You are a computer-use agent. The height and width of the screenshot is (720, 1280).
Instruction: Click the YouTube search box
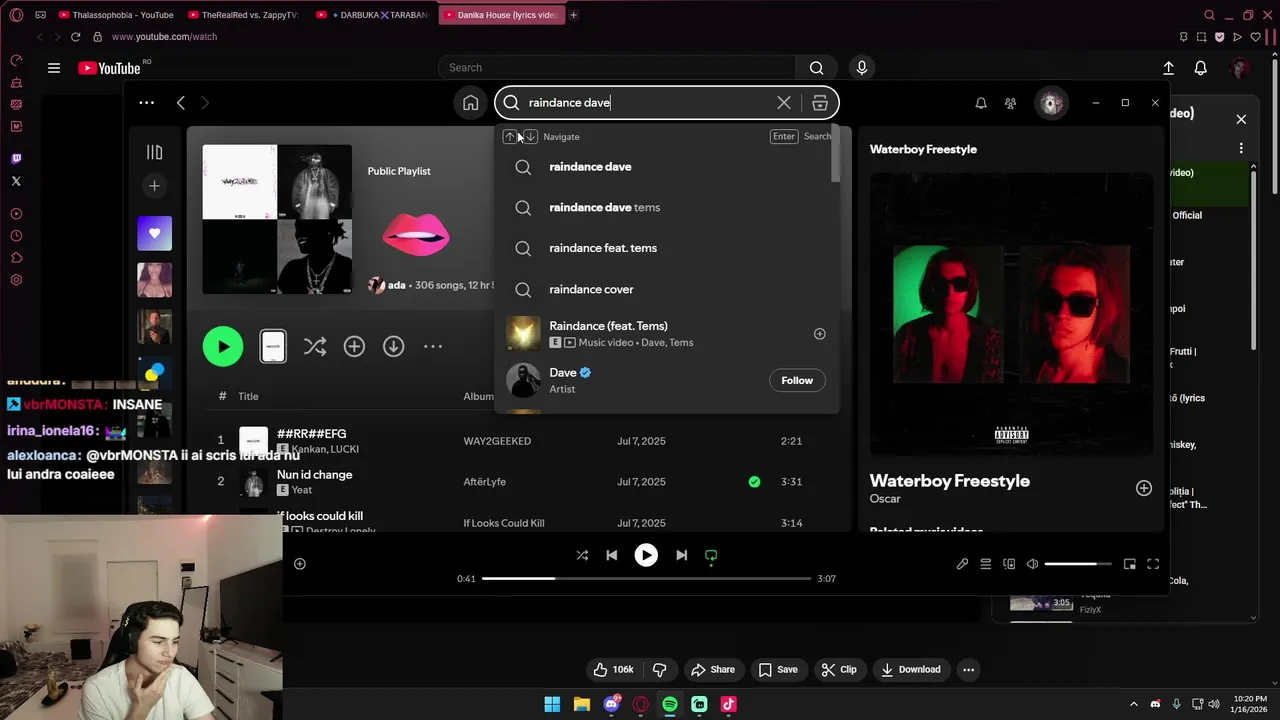pyautogui.click(x=618, y=68)
